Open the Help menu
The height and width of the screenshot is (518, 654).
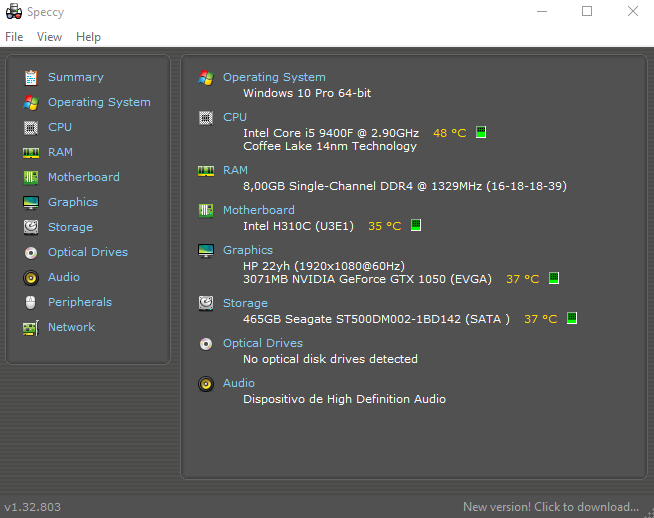pyautogui.click(x=88, y=37)
